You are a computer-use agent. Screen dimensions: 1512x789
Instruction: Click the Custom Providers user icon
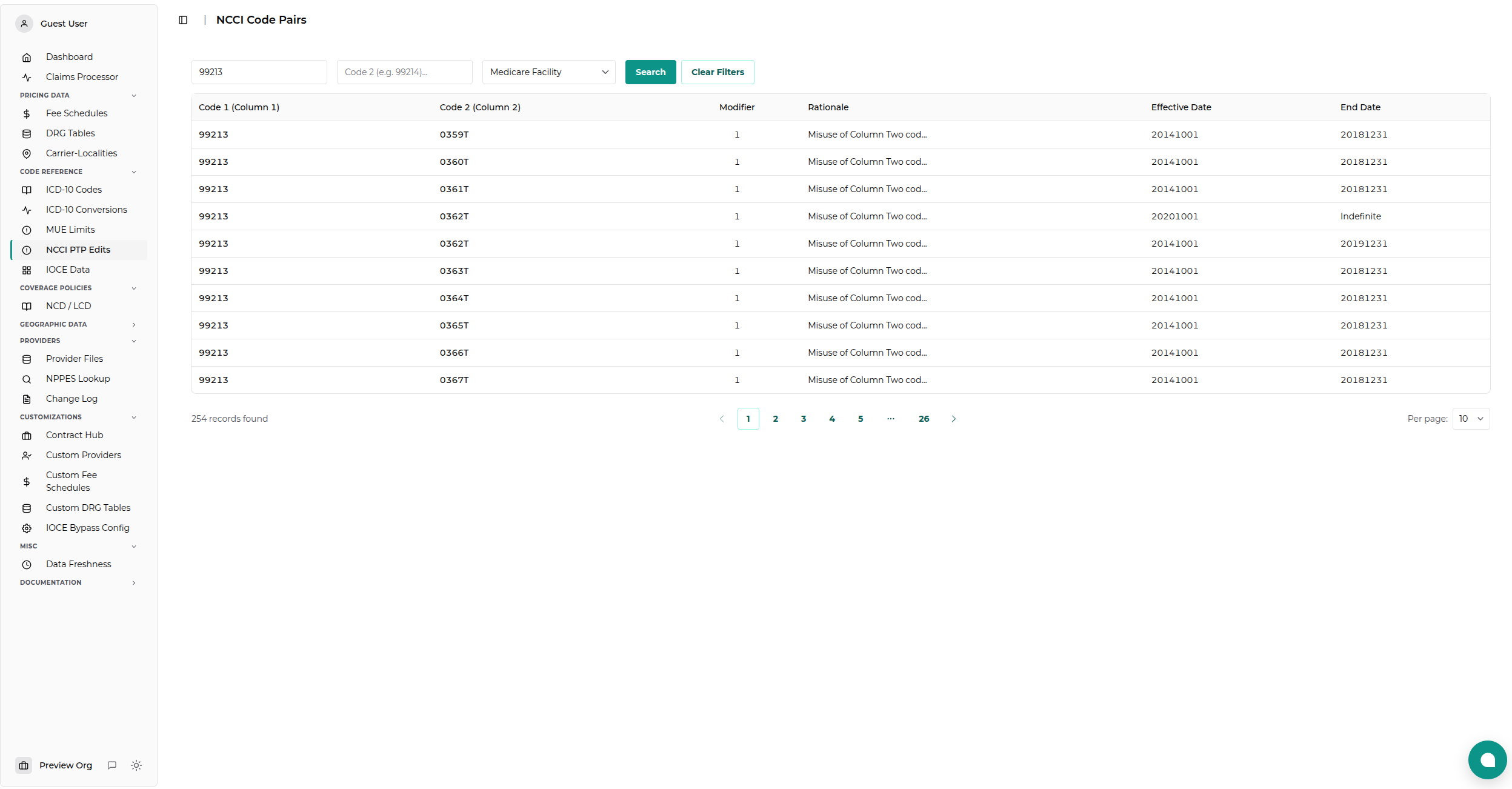pos(27,456)
